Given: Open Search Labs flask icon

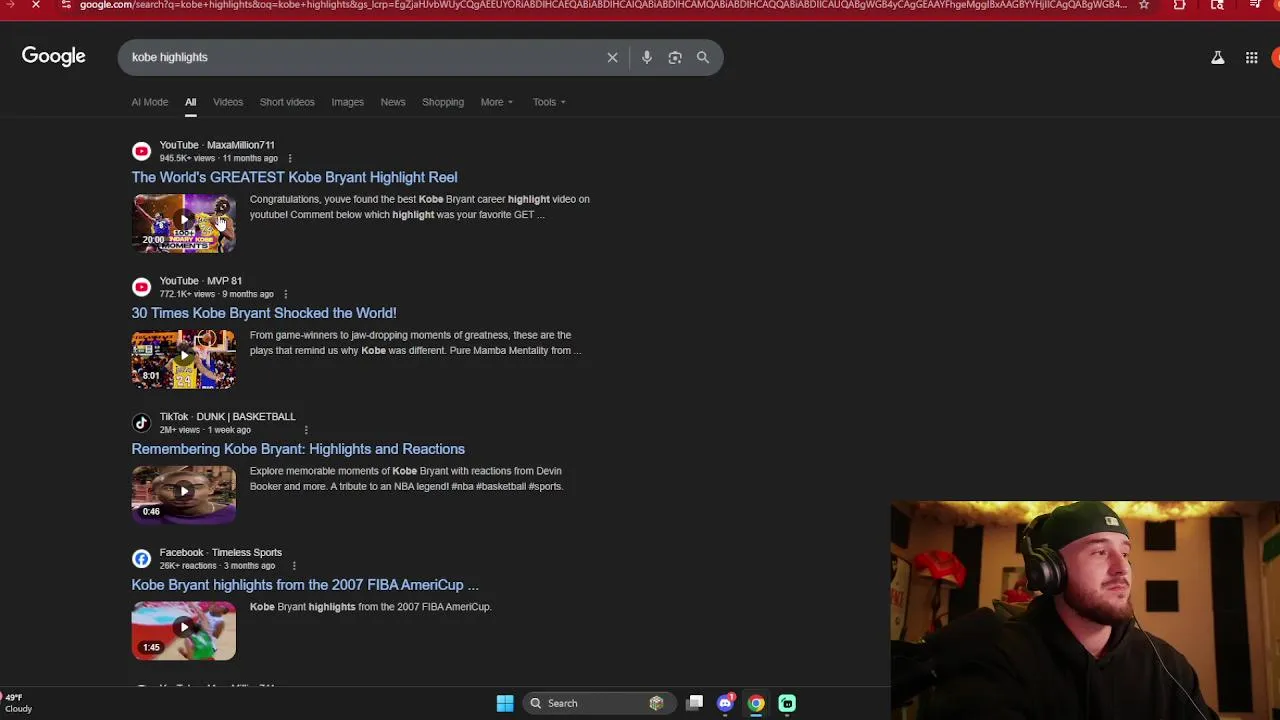Looking at the screenshot, I should [x=1218, y=58].
